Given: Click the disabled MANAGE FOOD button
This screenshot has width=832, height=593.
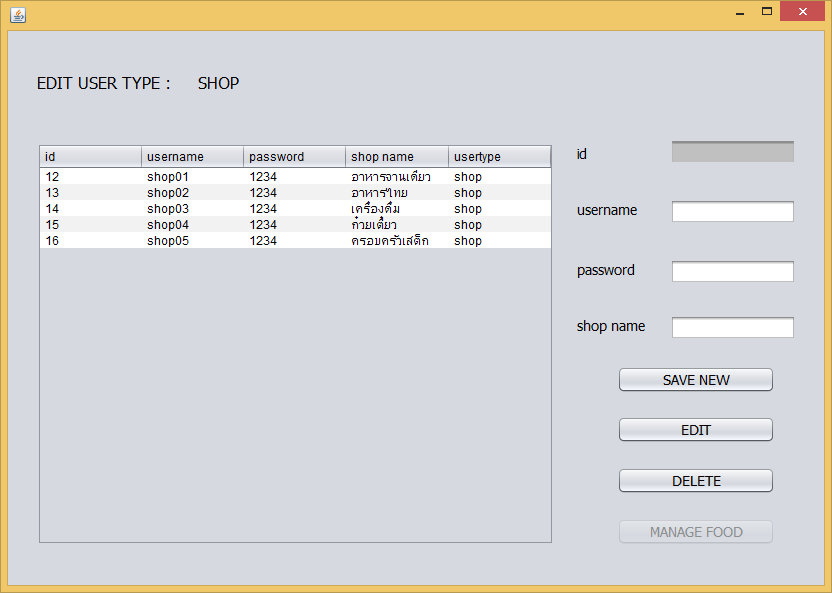Looking at the screenshot, I should [x=695, y=531].
